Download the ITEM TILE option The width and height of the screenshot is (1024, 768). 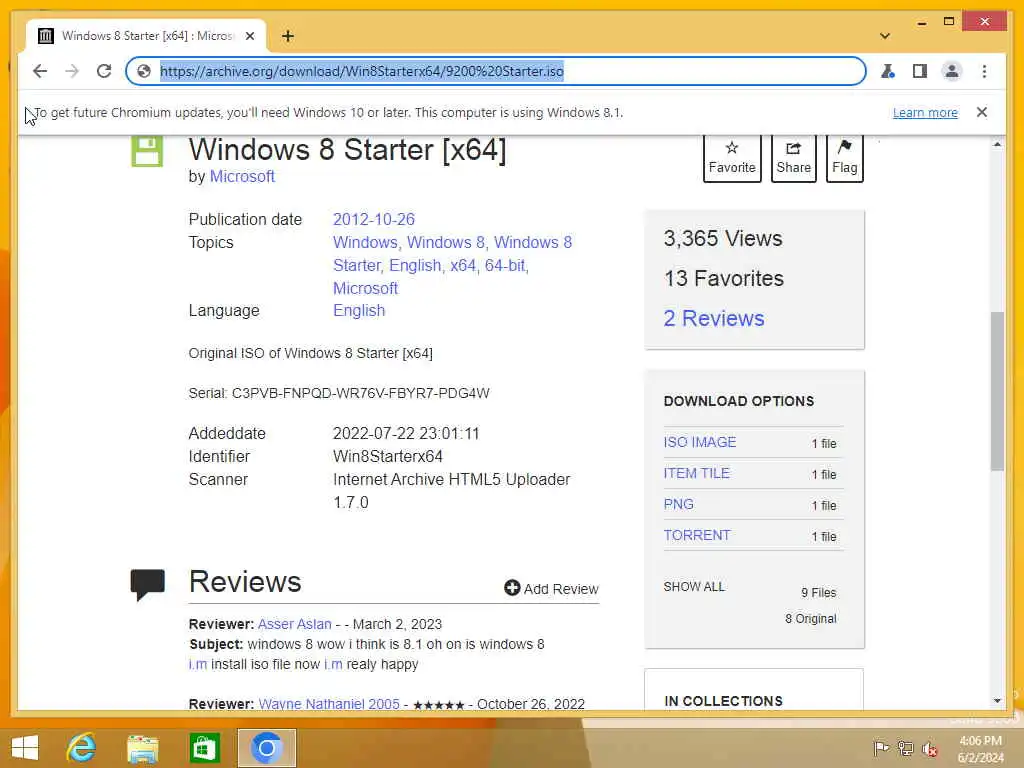point(696,473)
